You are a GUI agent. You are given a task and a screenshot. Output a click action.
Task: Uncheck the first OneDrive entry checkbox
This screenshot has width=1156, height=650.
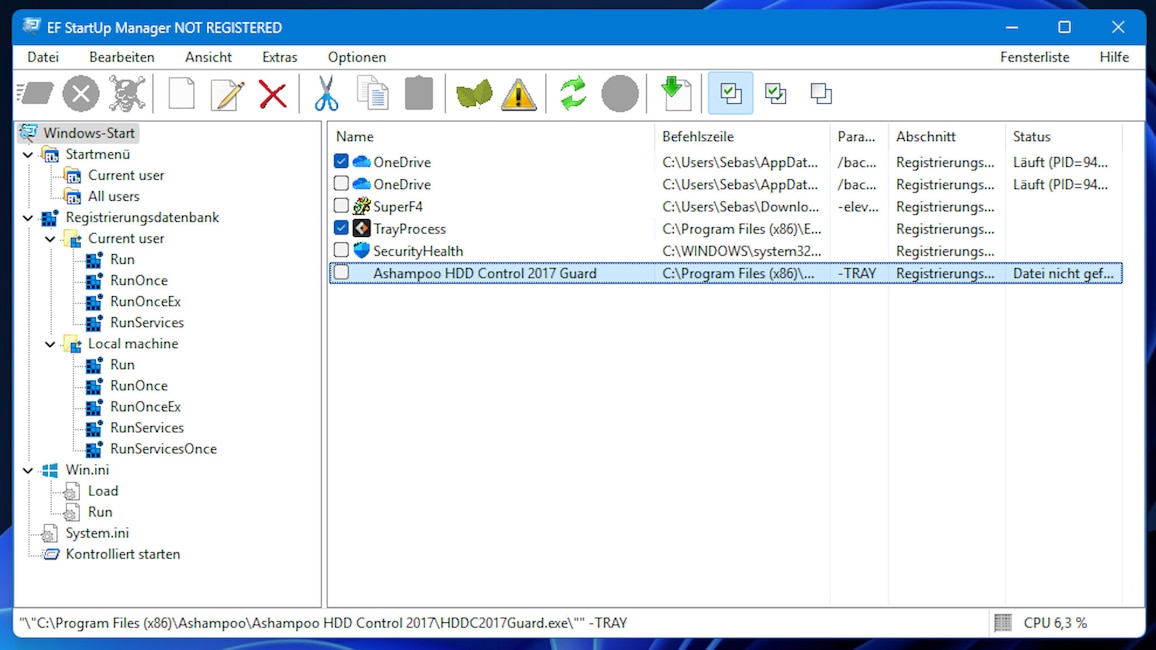(x=341, y=161)
